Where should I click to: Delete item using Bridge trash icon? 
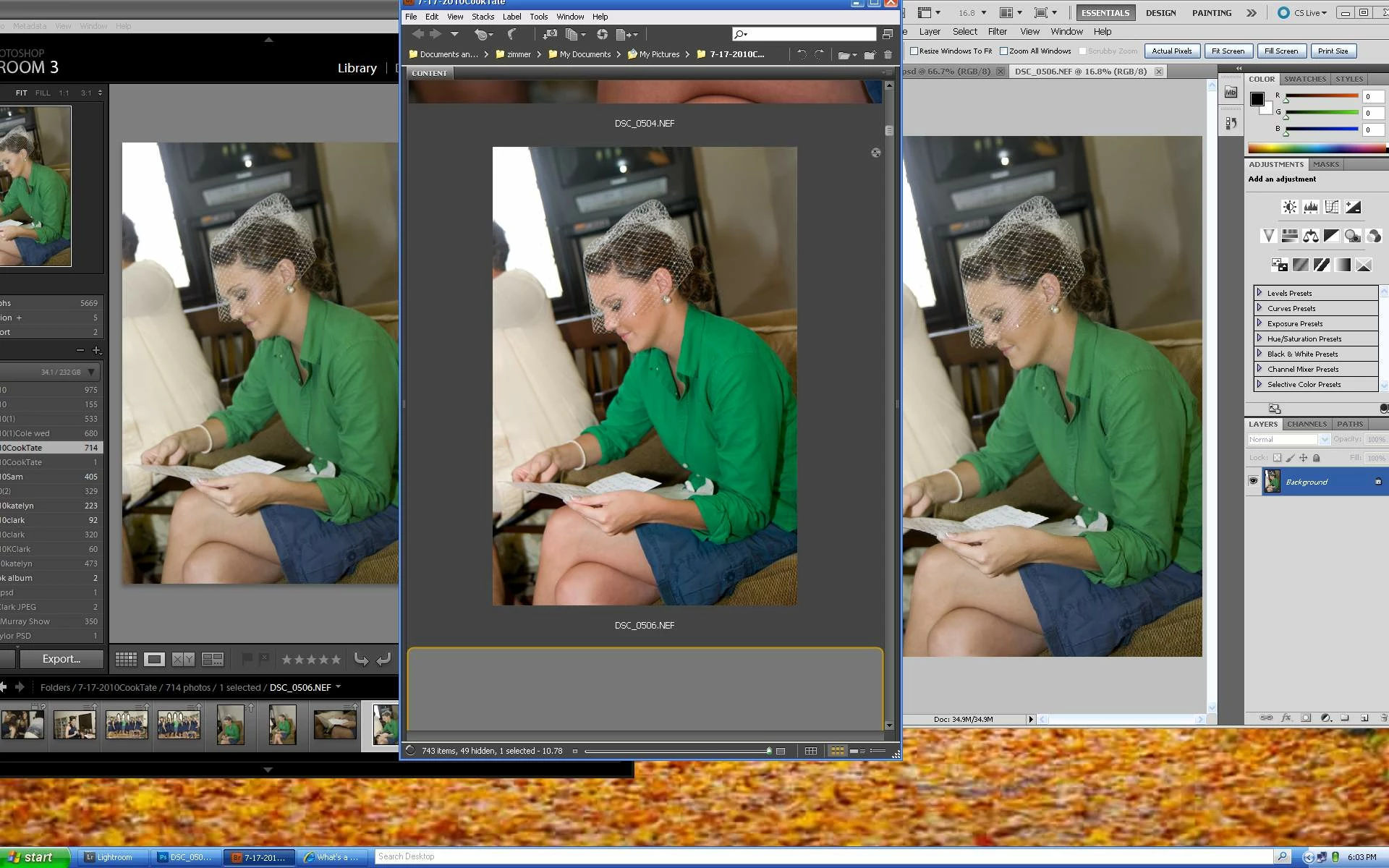pos(888,54)
